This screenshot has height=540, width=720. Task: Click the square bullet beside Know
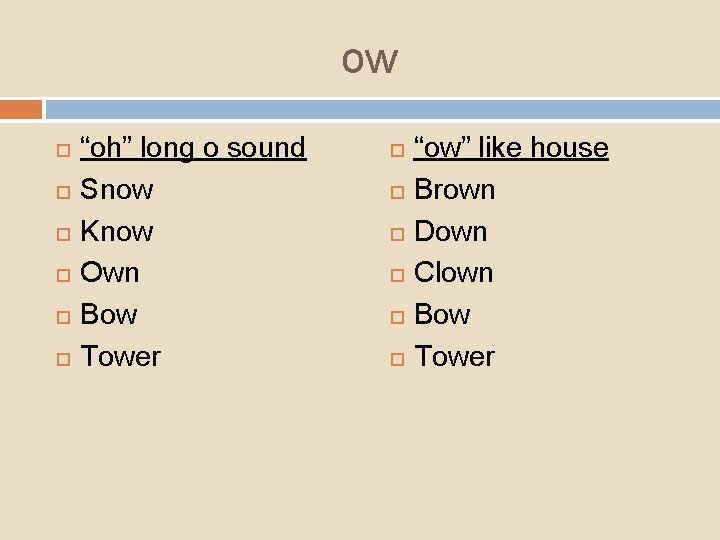tap(63, 234)
